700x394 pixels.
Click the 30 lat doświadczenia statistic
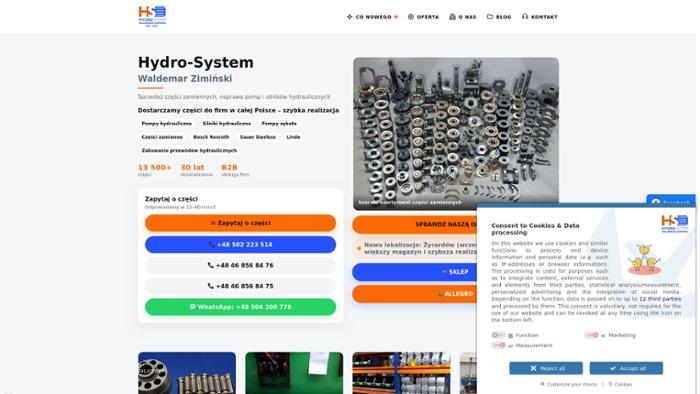(x=196, y=170)
